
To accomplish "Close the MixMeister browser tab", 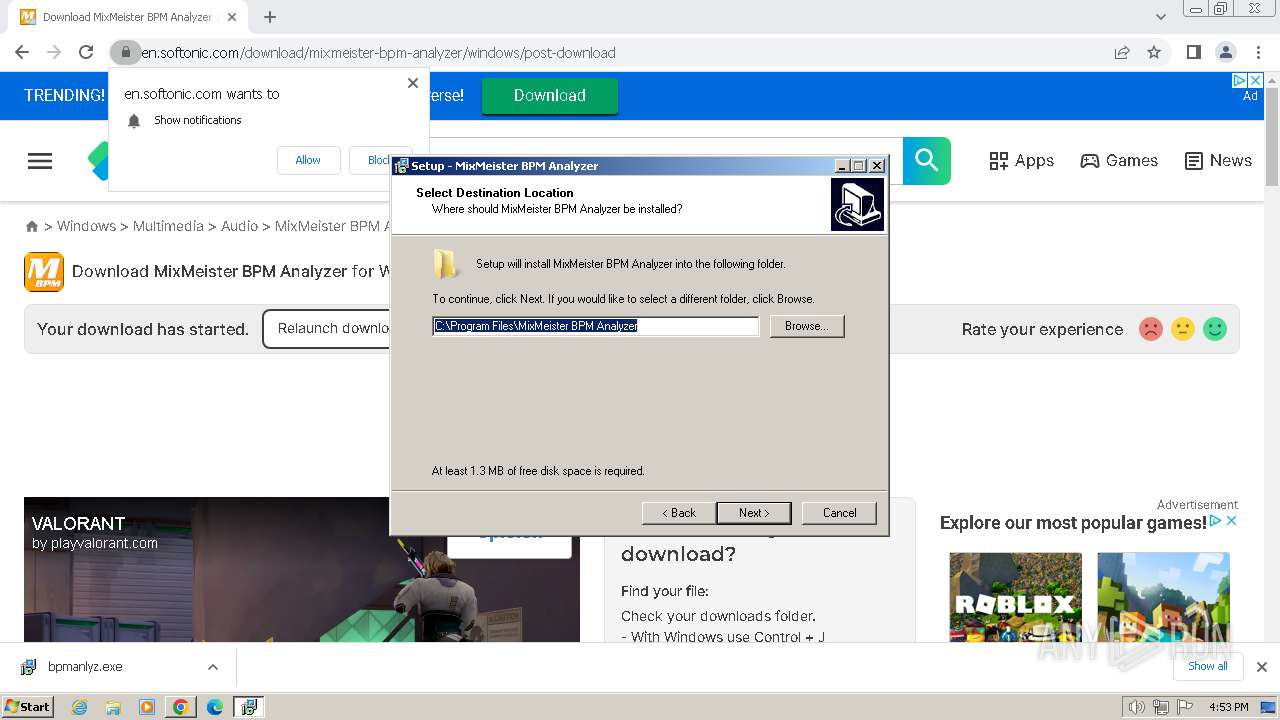I will (x=231, y=17).
